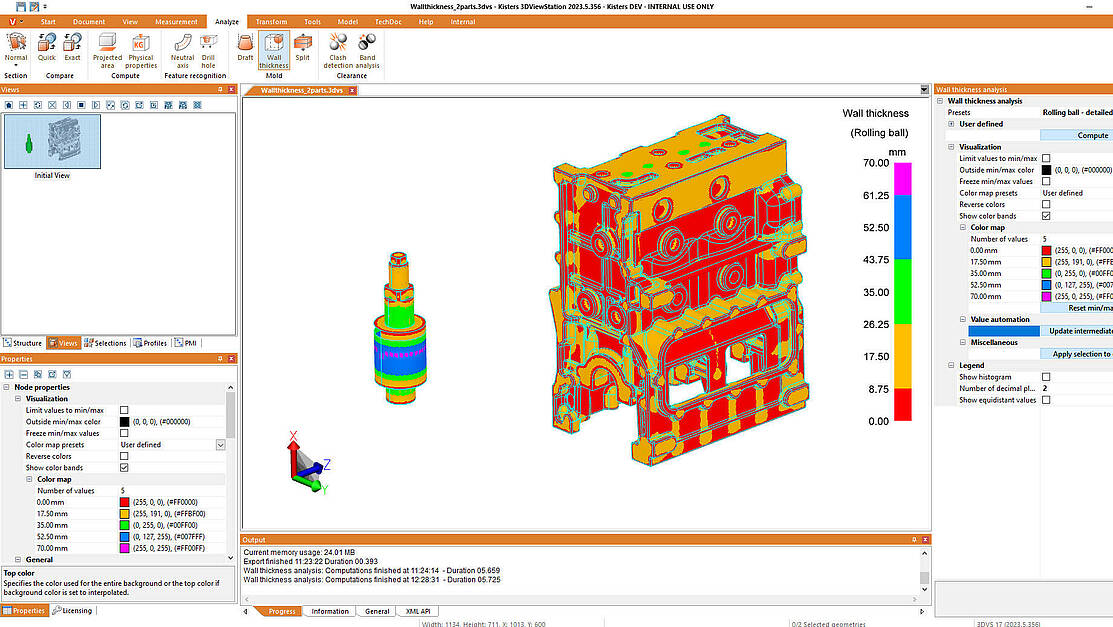
Task: Open the Measurement ribbon tab
Action: coord(176,22)
